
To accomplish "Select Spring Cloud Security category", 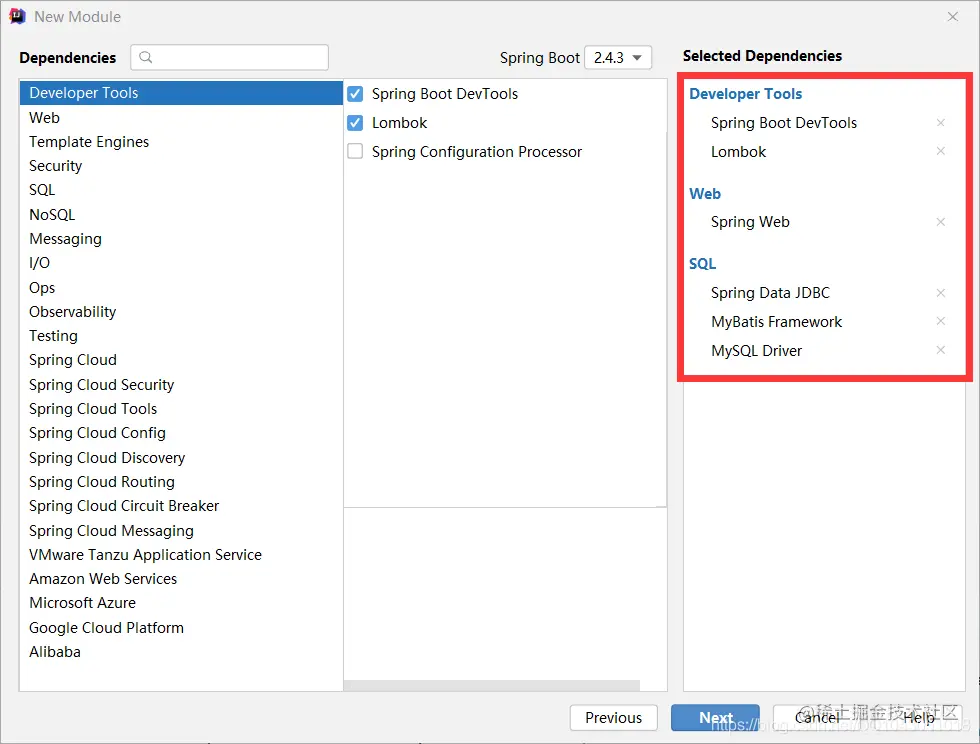I will (x=181, y=385).
